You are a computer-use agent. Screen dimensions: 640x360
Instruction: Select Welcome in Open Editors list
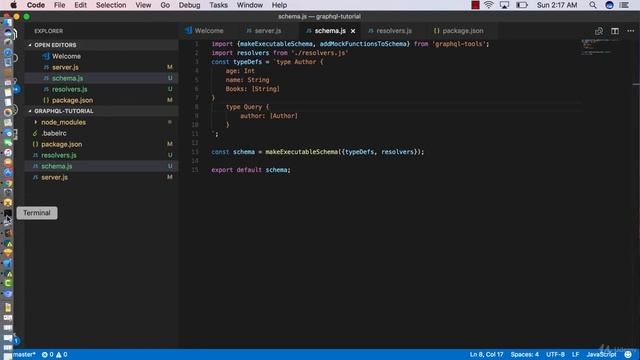click(66, 56)
